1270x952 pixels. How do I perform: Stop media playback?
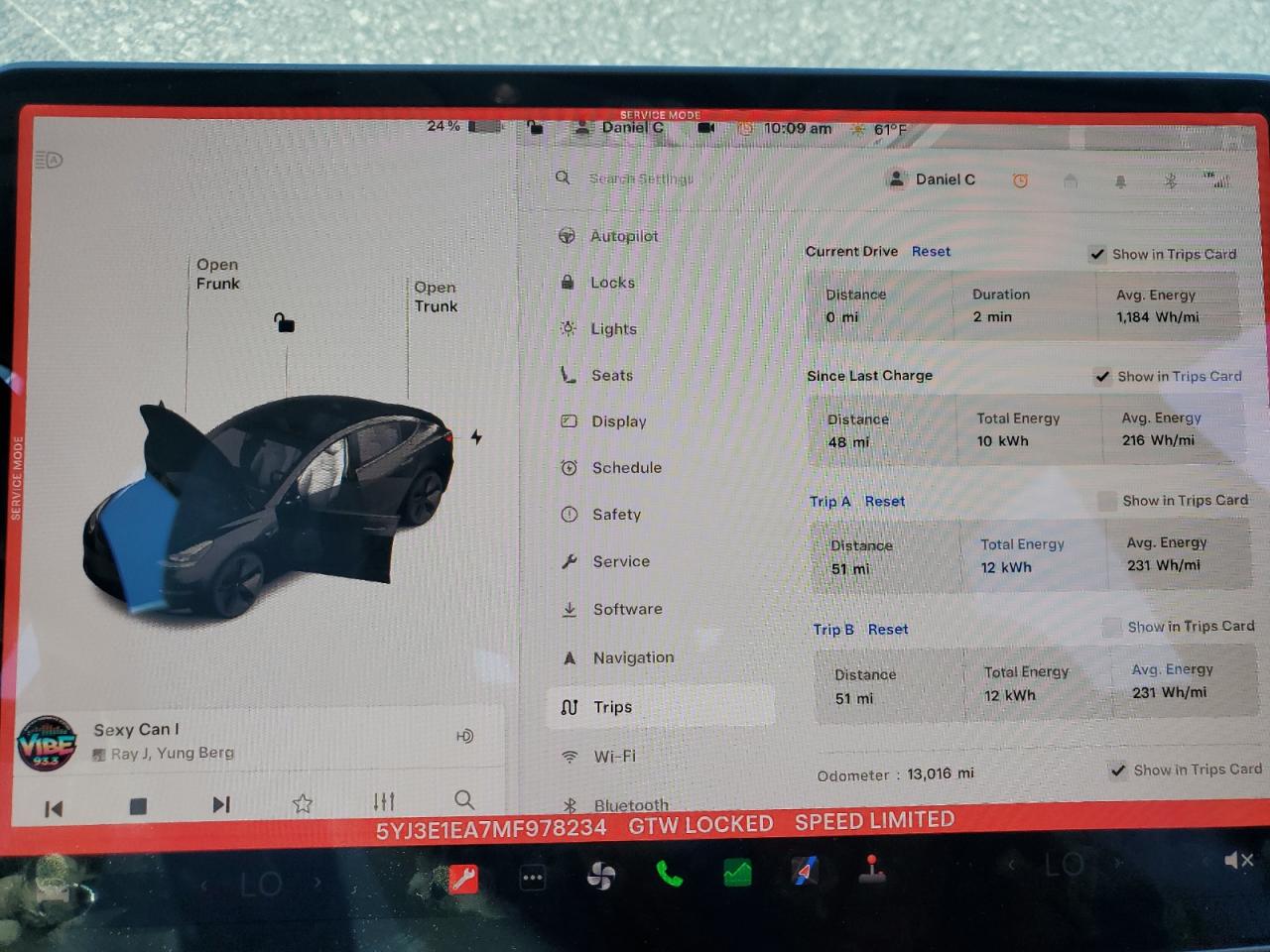point(138,806)
